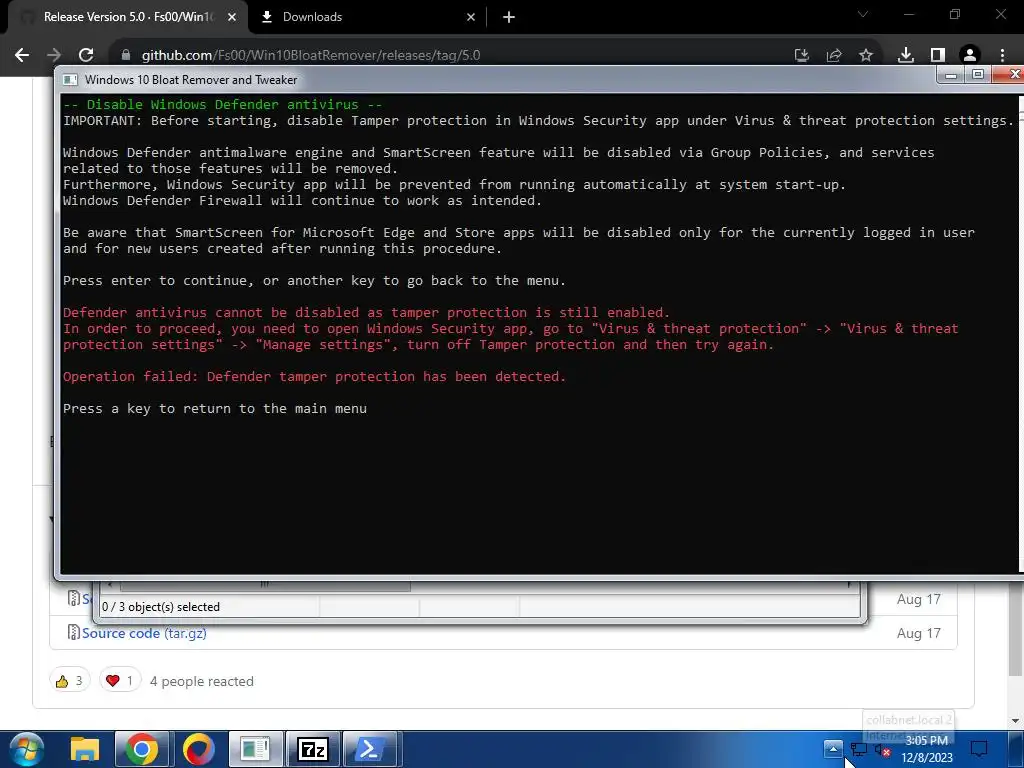This screenshot has width=1024, height=768.
Task: Open File Explorer from taskbar
Action: (x=85, y=749)
